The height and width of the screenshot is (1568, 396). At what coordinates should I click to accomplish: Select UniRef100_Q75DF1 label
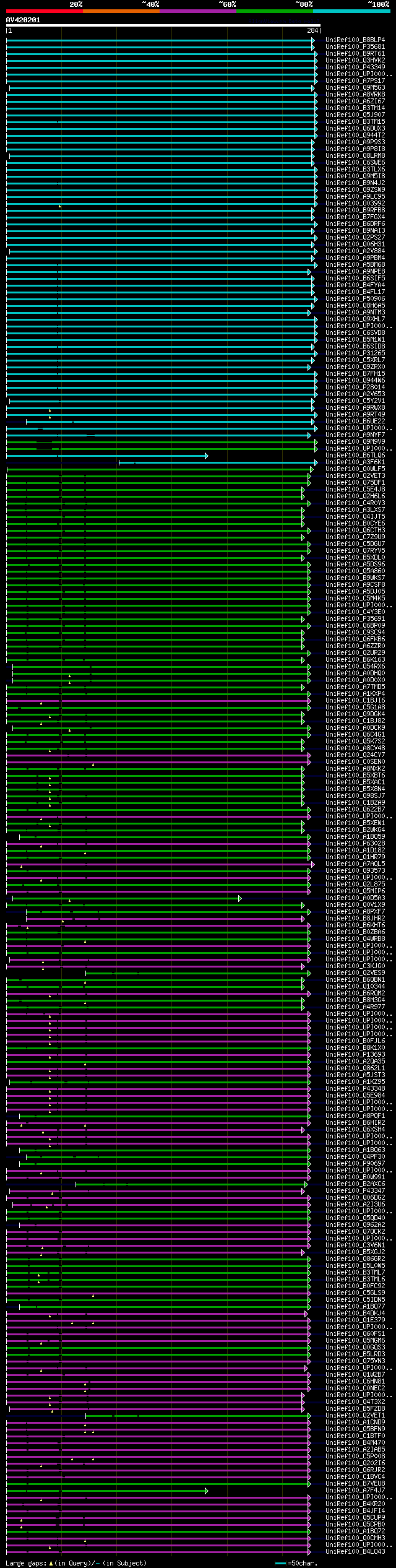(x=355, y=482)
